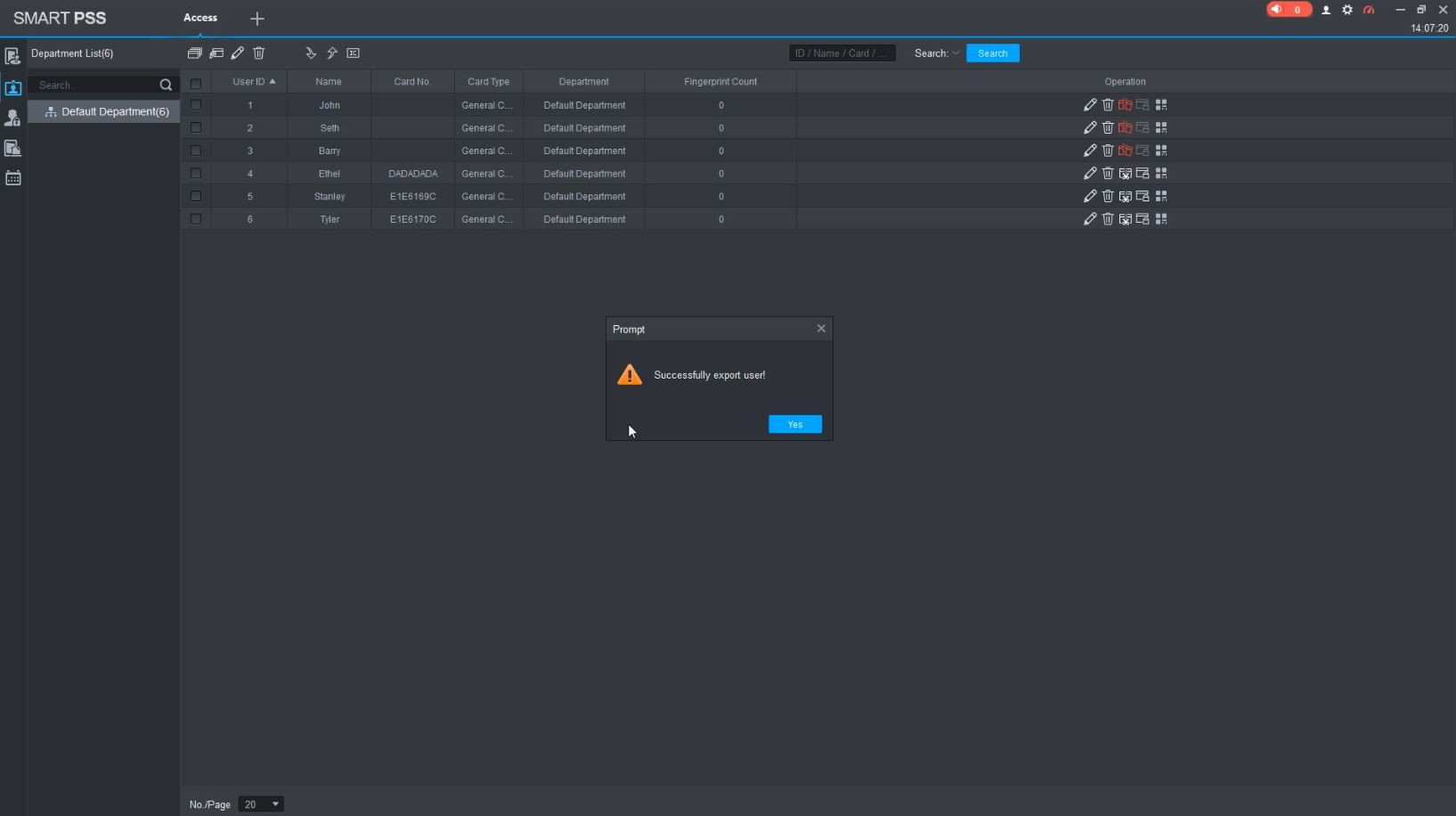Open the grid details icon for Tyler

tap(1161, 219)
